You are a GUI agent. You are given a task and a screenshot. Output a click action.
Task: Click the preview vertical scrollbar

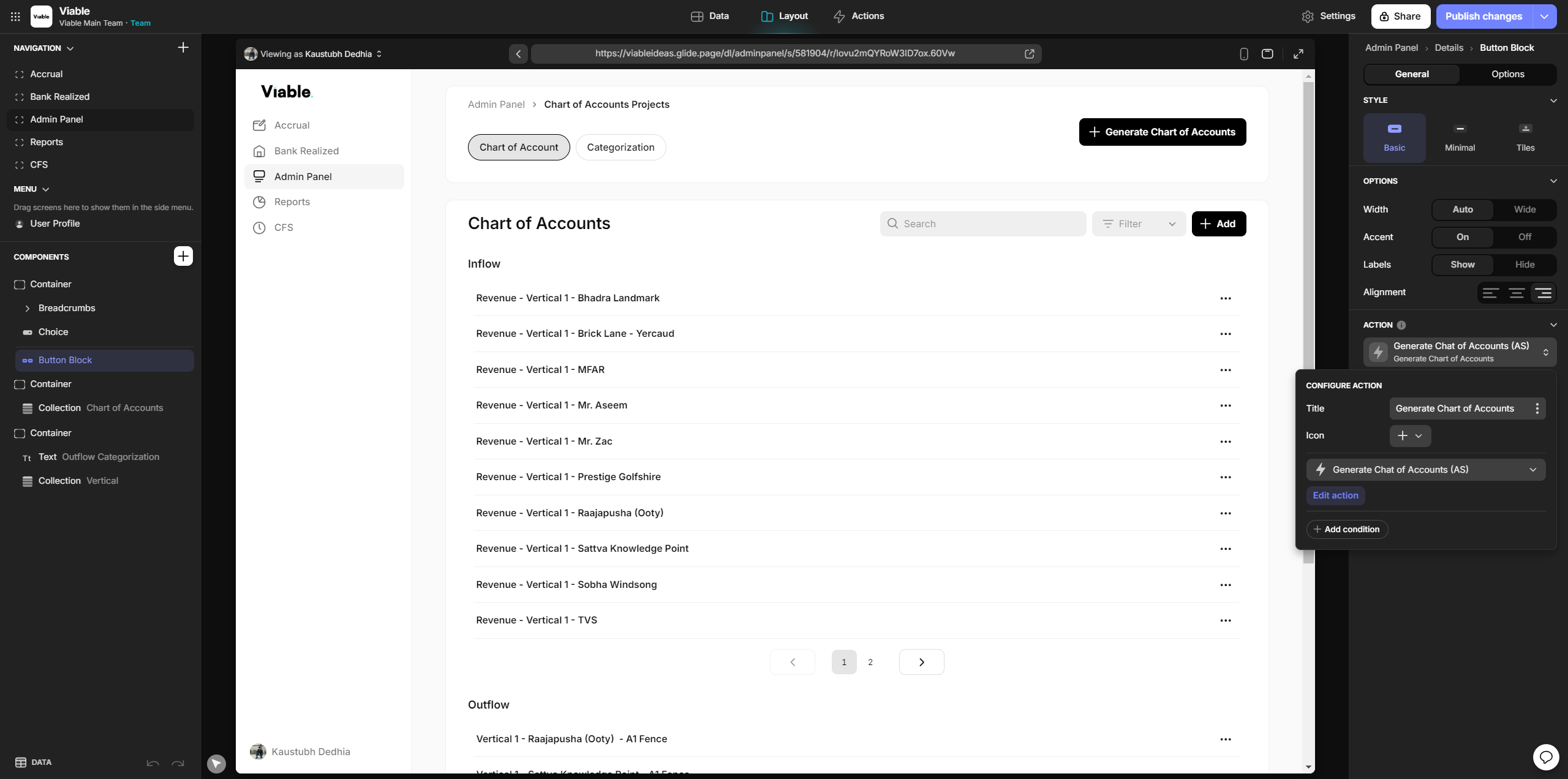pos(1308,322)
